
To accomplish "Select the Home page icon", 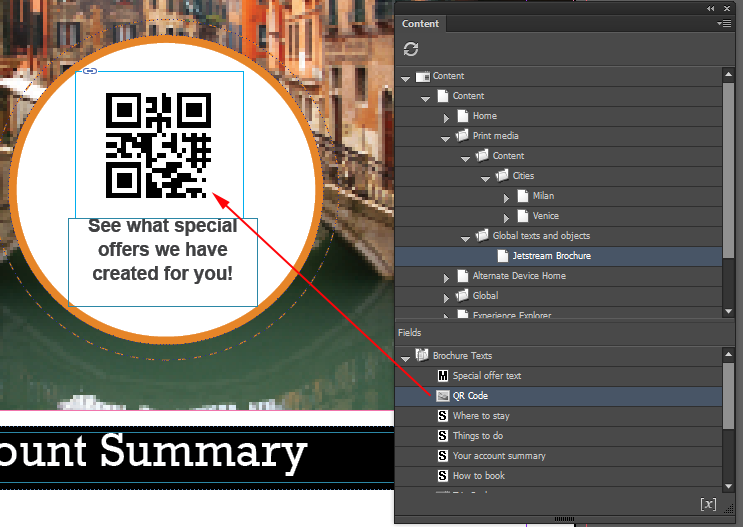I will click(463, 116).
